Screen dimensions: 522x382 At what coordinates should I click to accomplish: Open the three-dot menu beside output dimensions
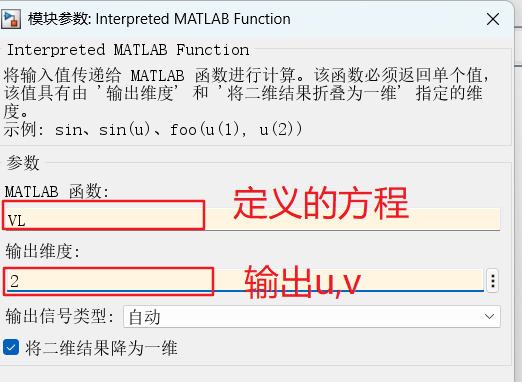[x=493, y=281]
